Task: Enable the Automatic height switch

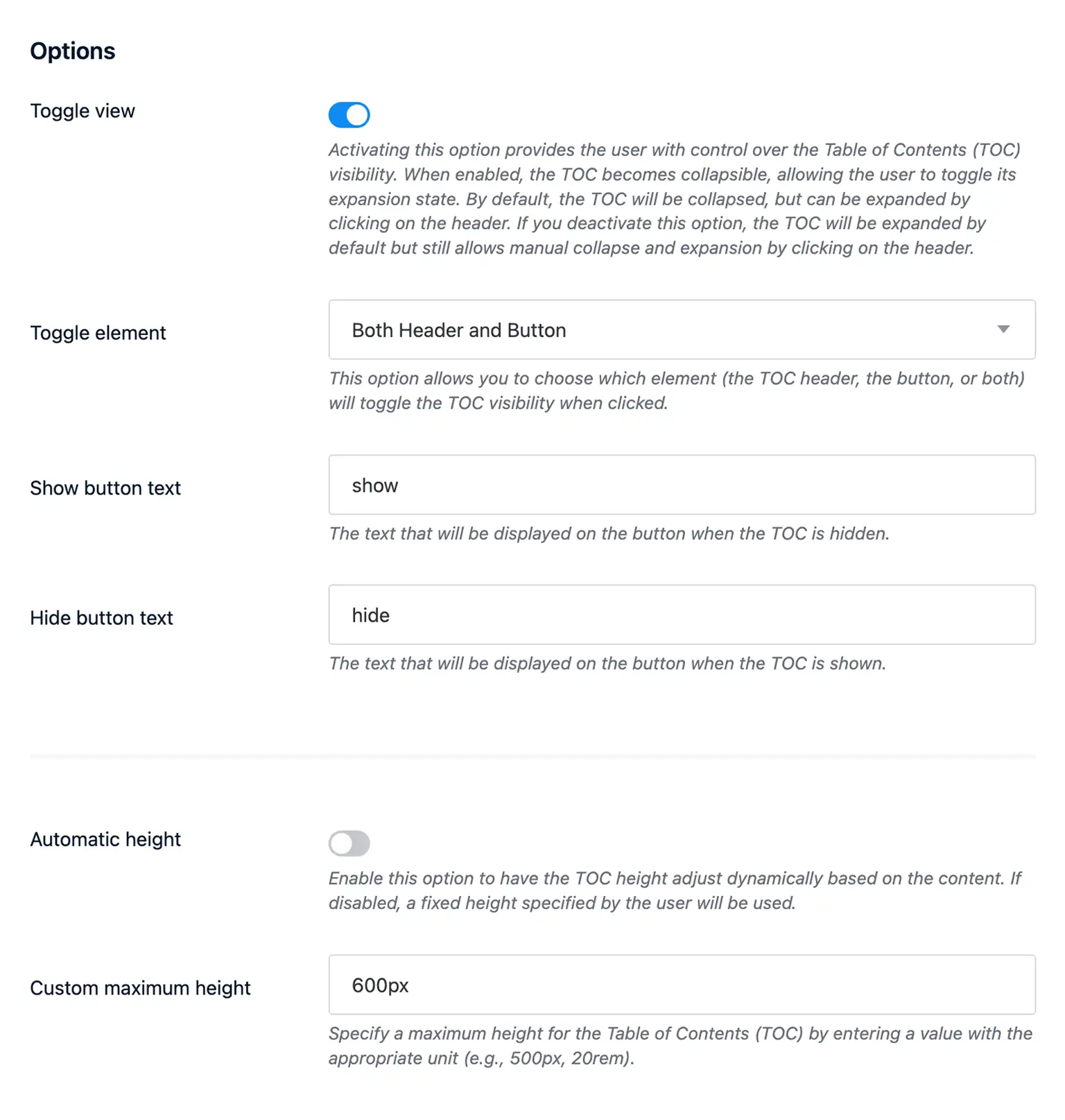Action: (x=349, y=843)
